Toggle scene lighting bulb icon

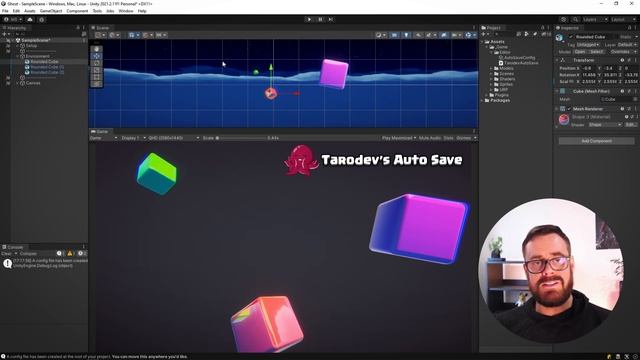point(406,35)
